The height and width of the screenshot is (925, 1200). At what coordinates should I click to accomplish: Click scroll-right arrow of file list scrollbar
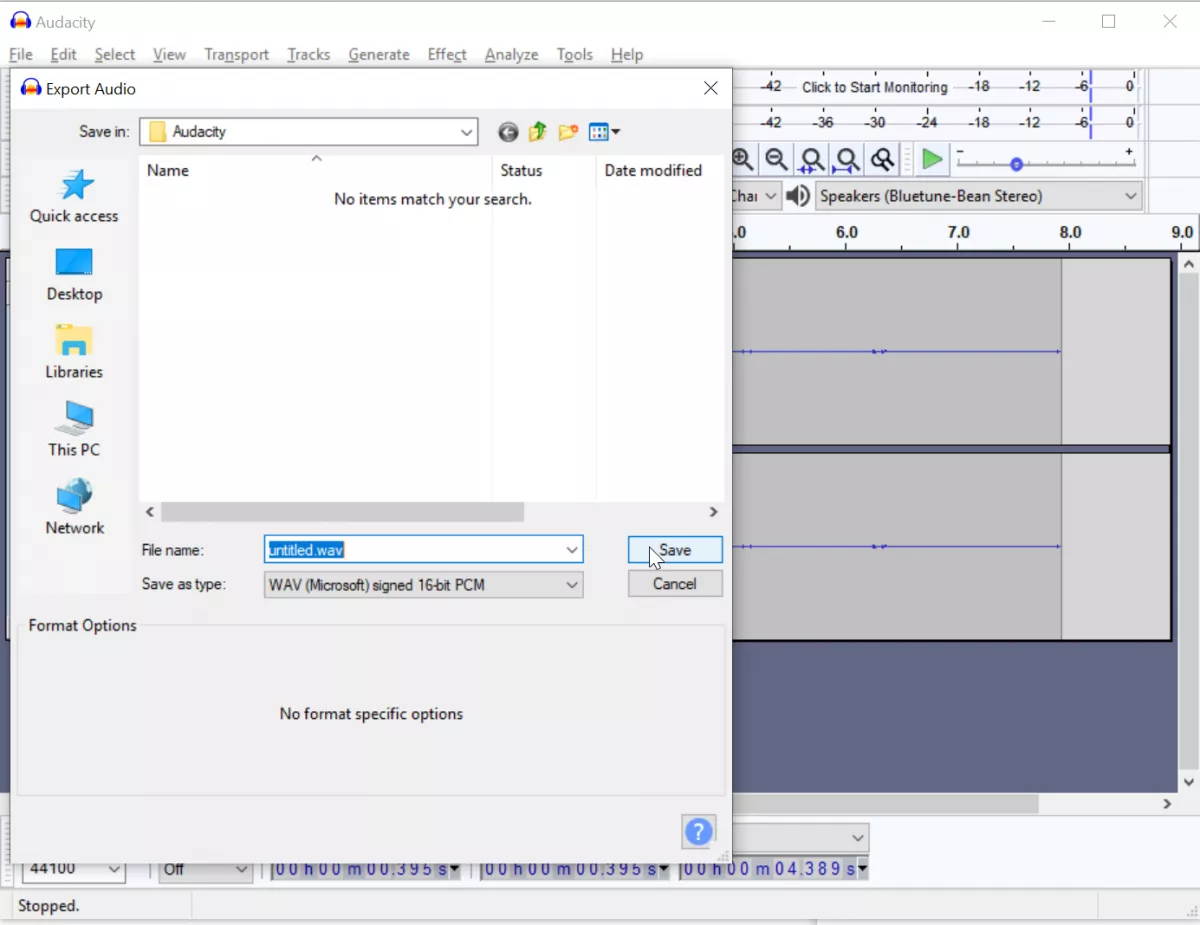pos(713,512)
